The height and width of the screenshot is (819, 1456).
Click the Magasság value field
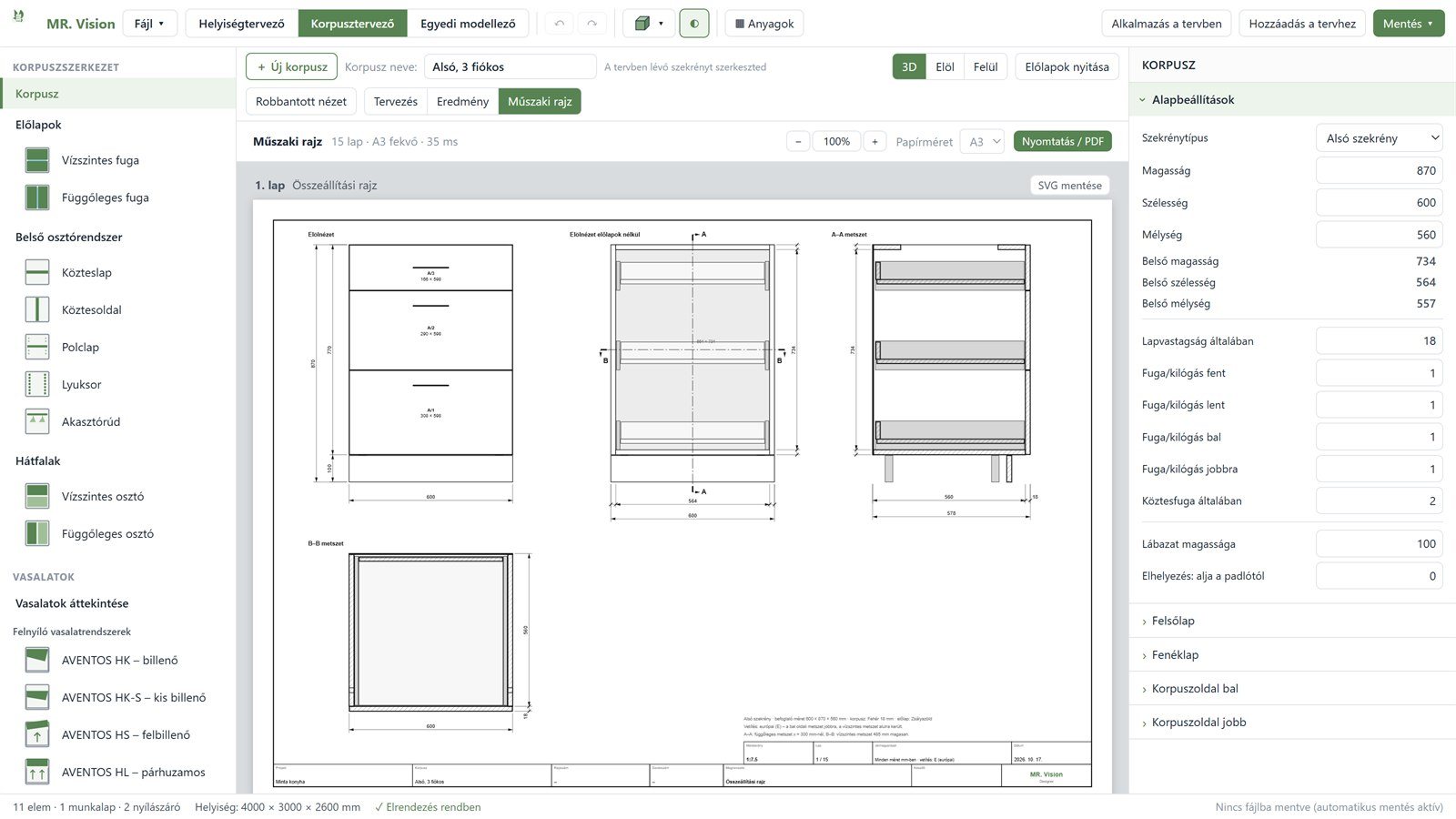pyautogui.click(x=1380, y=170)
